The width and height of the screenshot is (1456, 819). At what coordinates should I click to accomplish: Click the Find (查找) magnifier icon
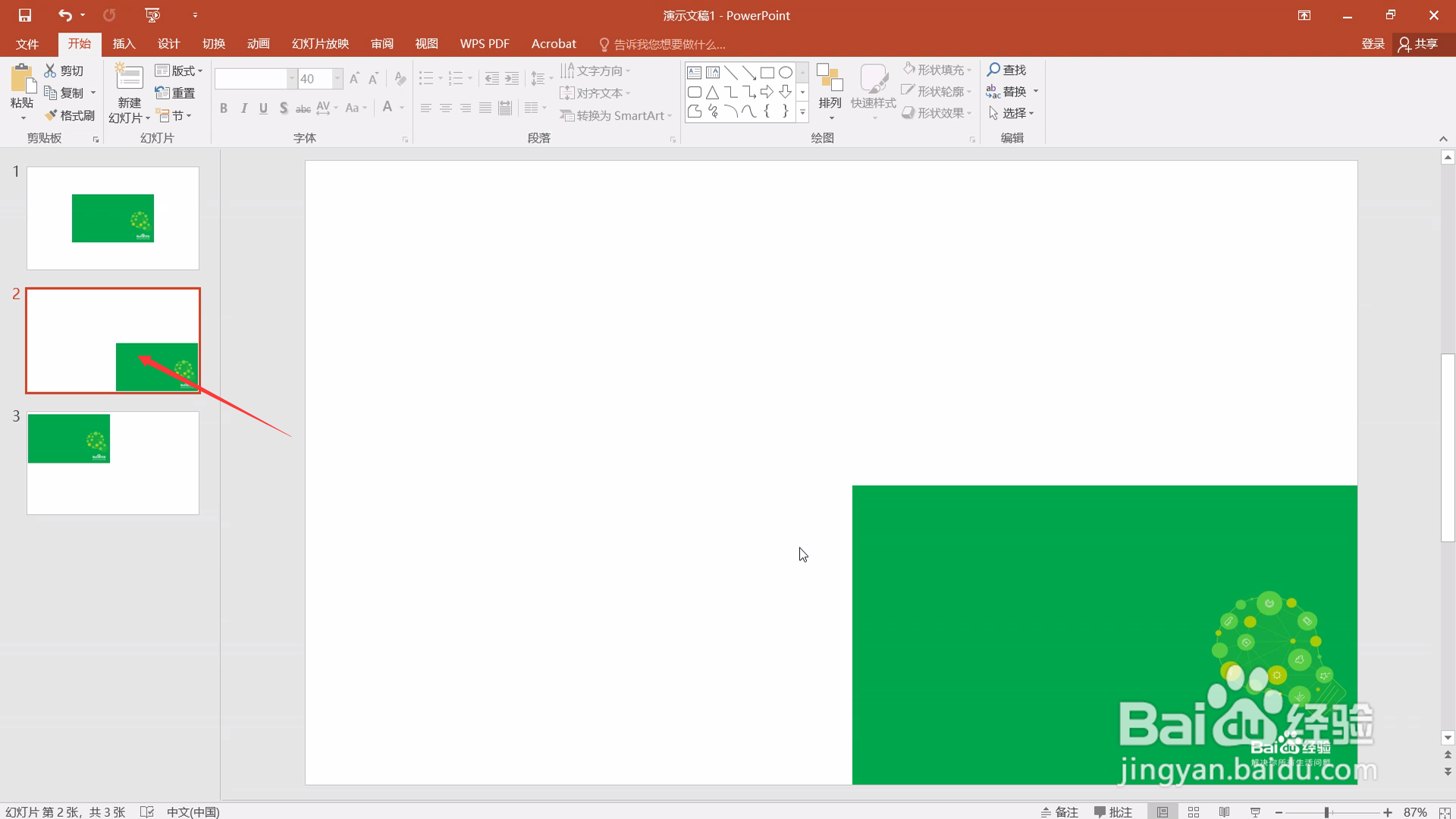tap(993, 70)
